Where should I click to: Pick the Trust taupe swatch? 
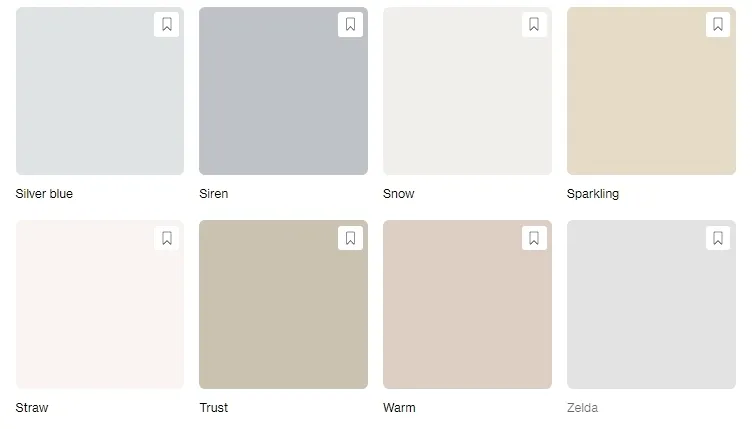pos(283,304)
